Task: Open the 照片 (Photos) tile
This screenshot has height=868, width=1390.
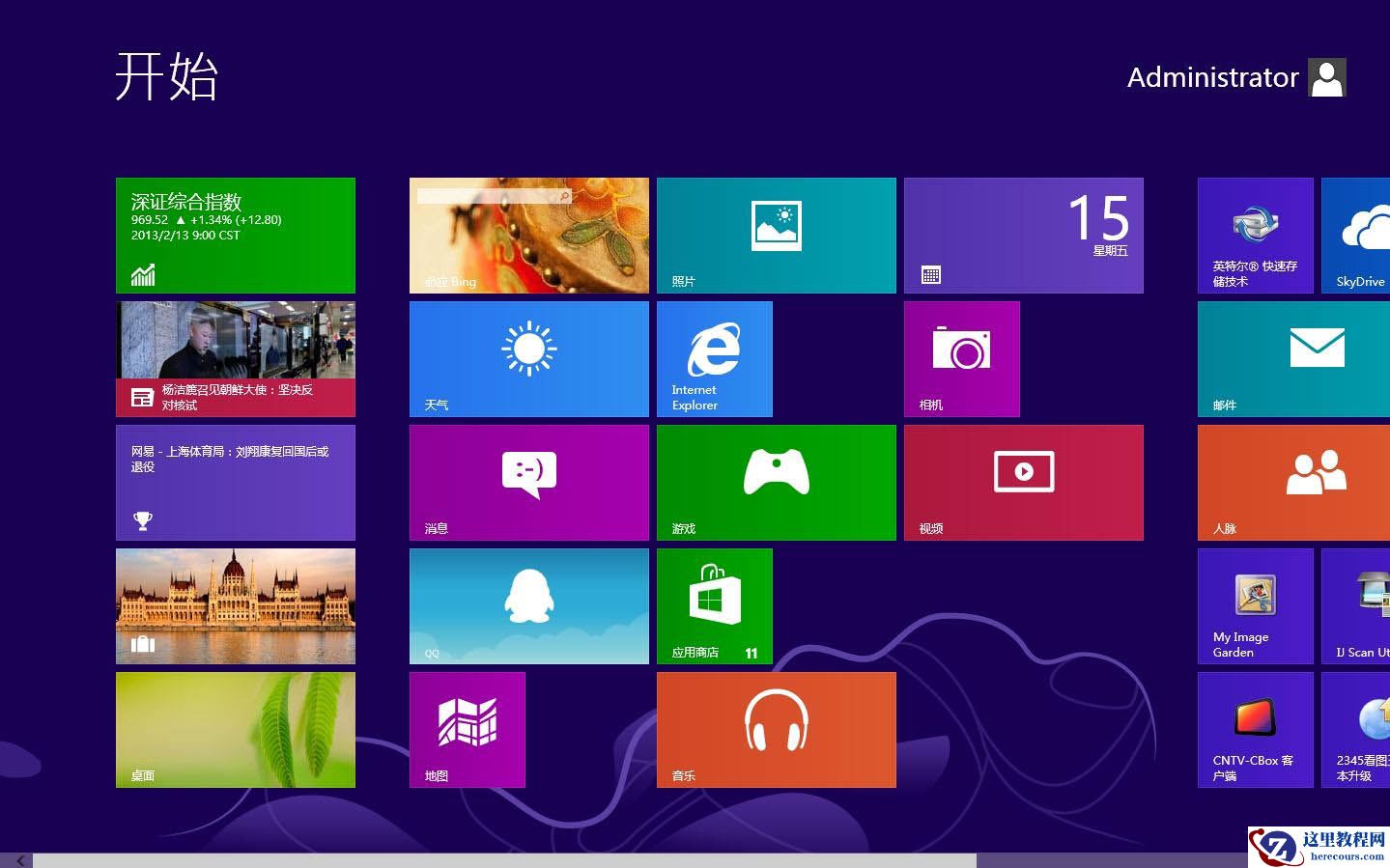Action: [776, 235]
